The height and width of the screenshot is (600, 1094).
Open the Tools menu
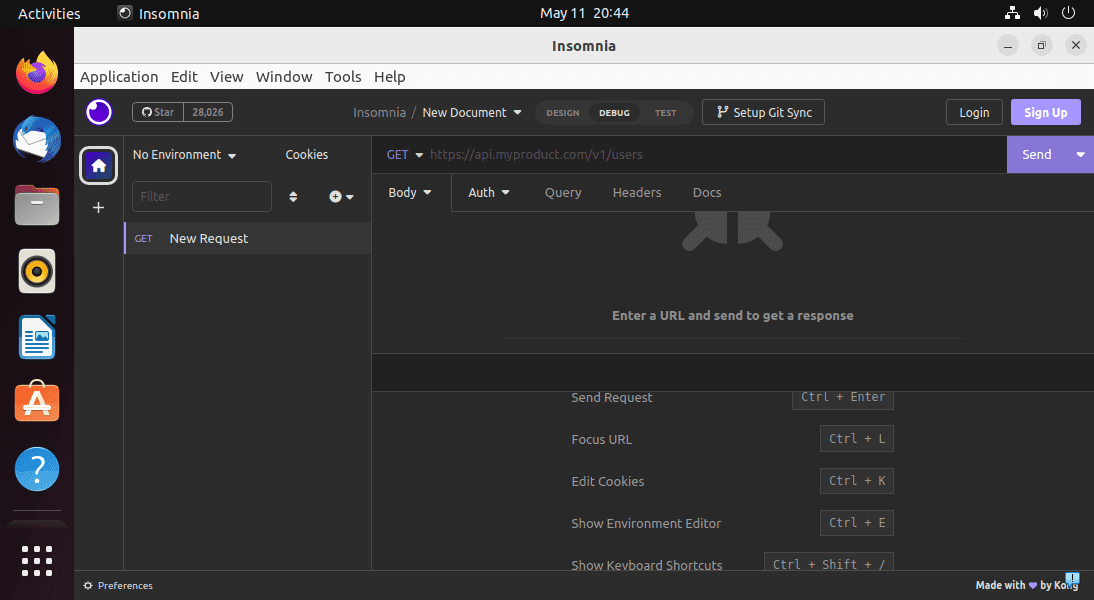(x=343, y=77)
